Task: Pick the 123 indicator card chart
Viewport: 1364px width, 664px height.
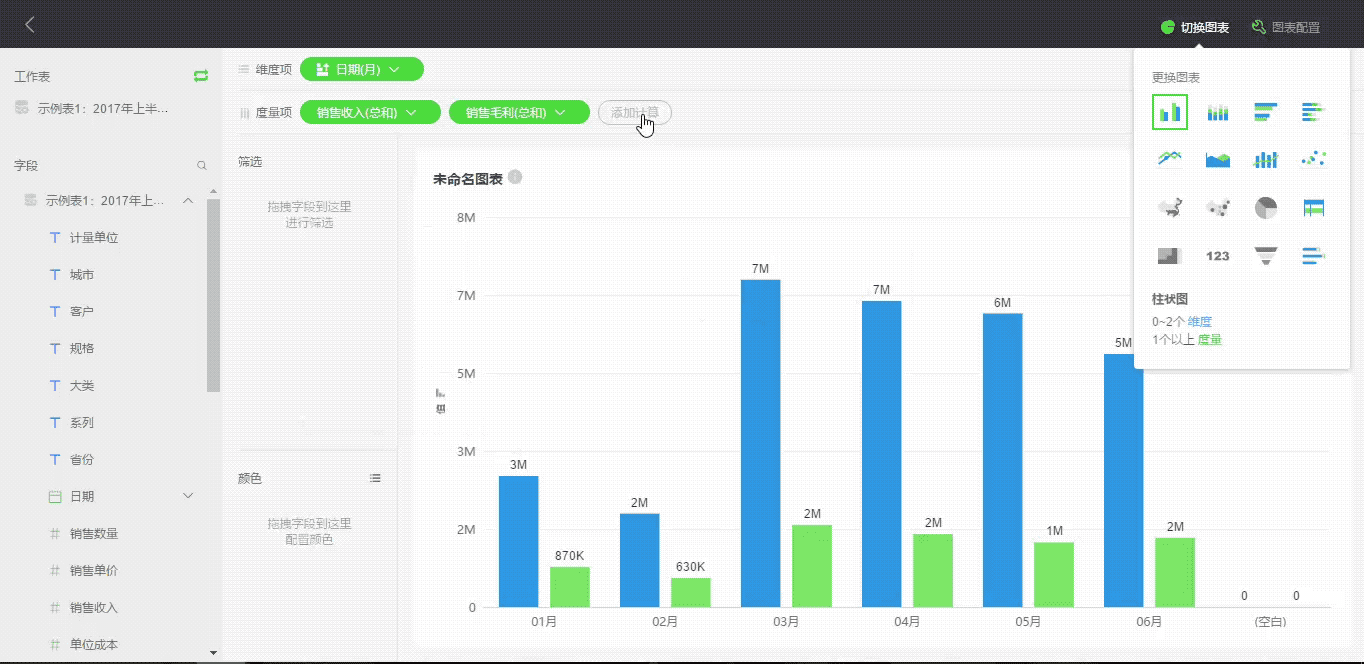Action: tap(1217, 255)
